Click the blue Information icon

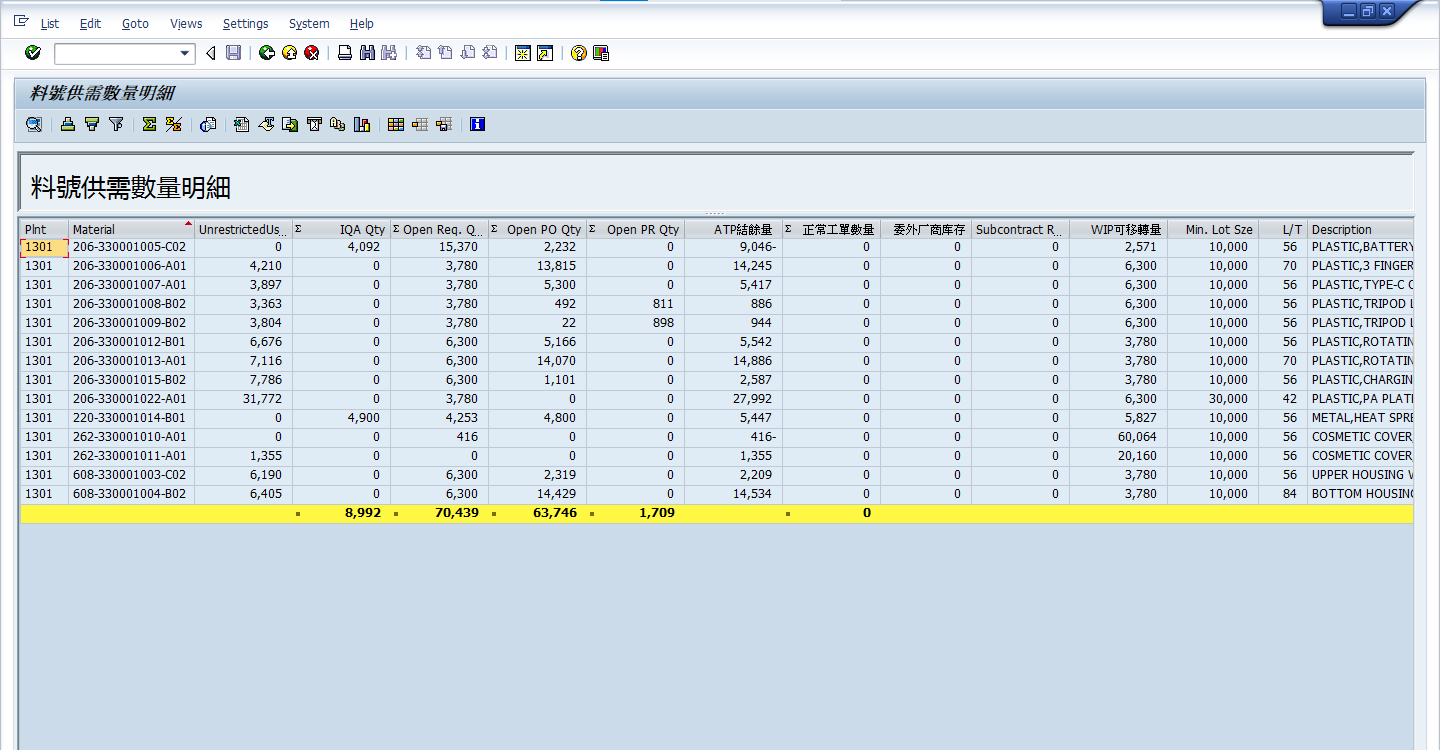point(477,124)
